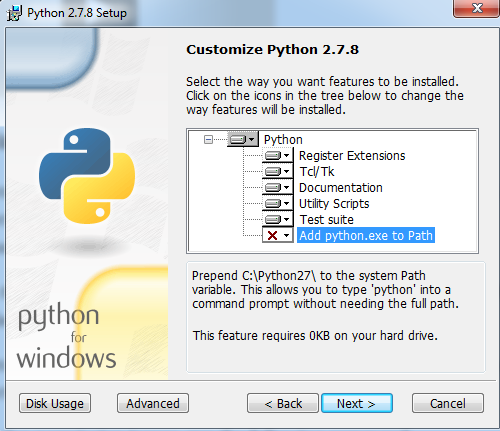Select the Documentation label in the tree
Viewport: 500px width, 431px height.
341,188
